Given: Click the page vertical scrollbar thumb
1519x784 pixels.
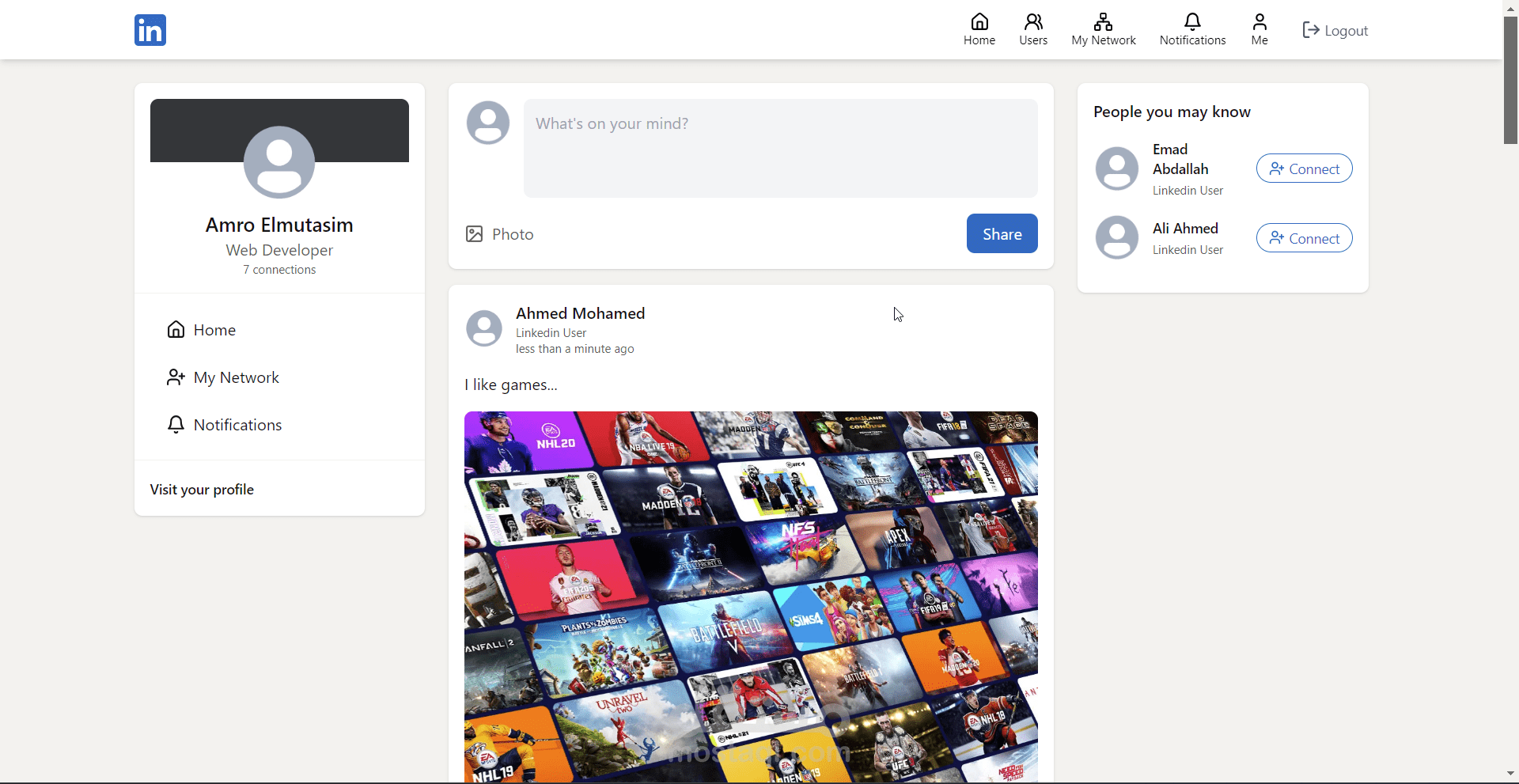Looking at the screenshot, I should tap(1510, 79).
